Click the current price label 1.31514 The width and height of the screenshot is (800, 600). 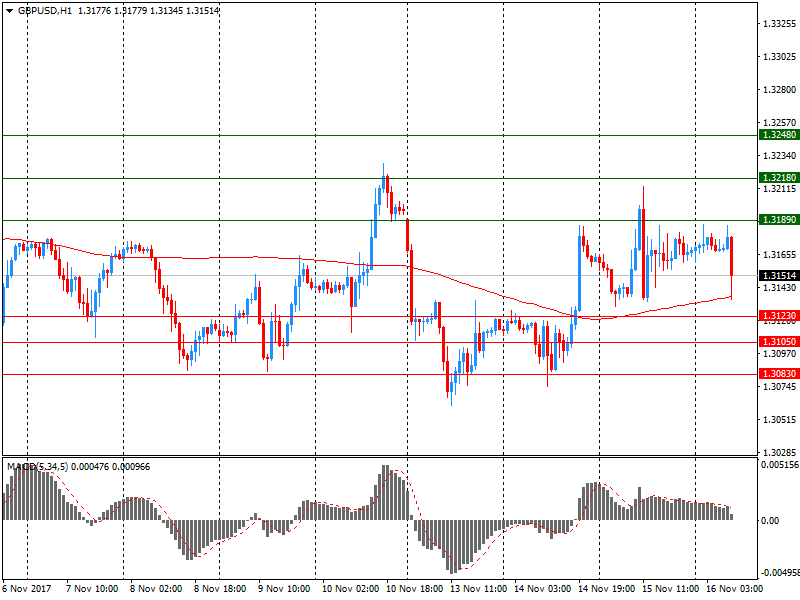(779, 276)
